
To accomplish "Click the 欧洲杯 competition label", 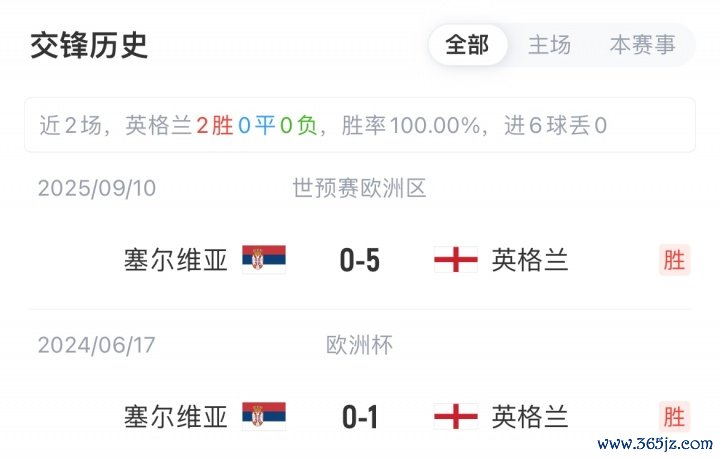I will (x=360, y=345).
